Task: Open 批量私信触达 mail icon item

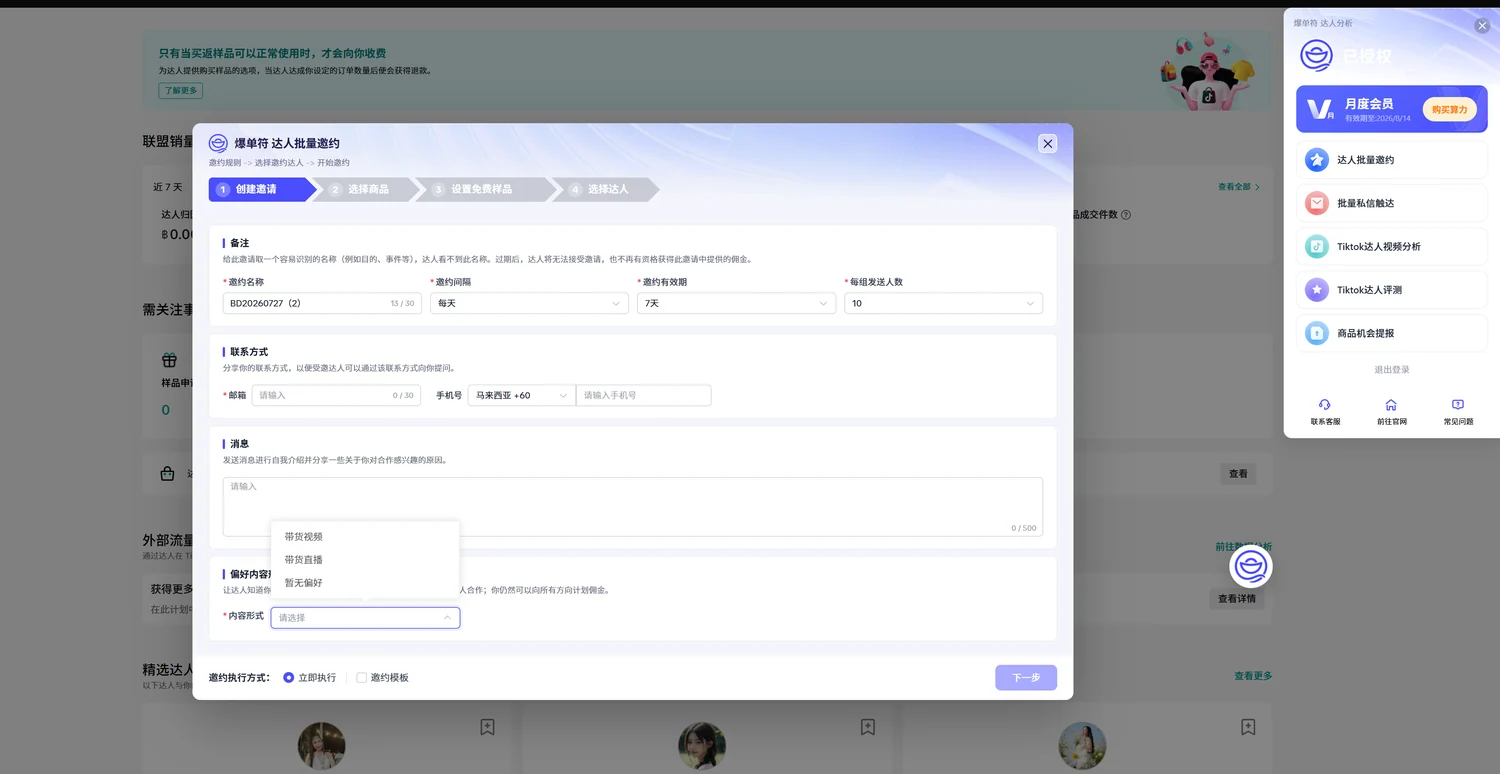Action: pyautogui.click(x=1391, y=203)
